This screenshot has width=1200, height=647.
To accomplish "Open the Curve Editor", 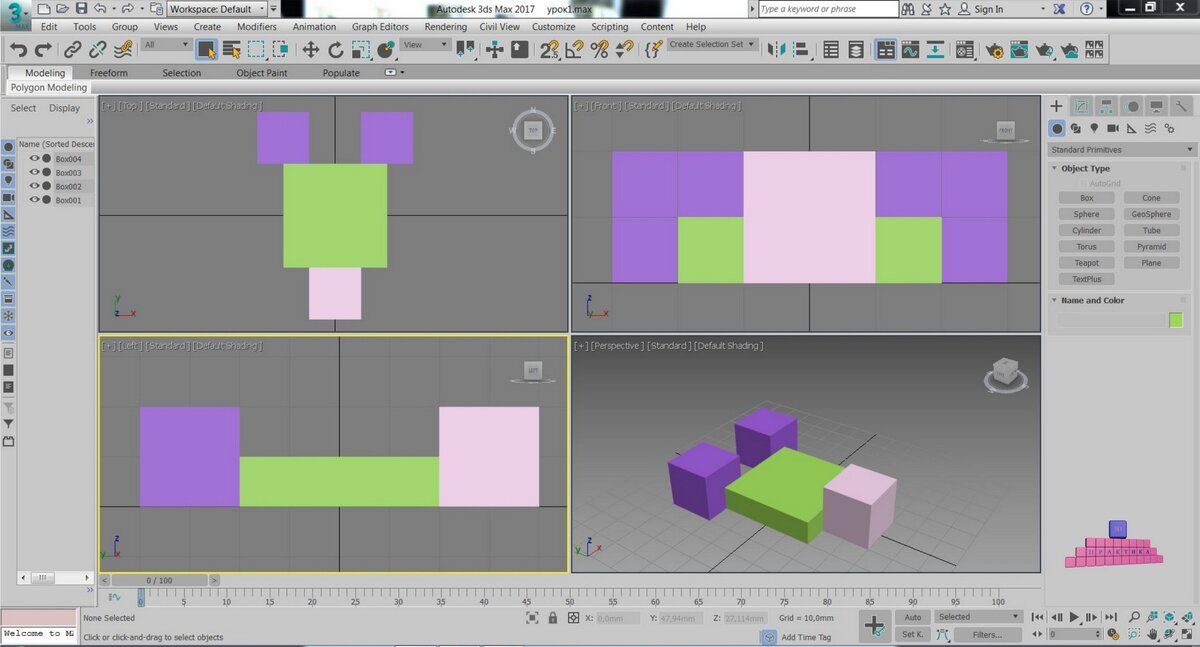I will [910, 49].
